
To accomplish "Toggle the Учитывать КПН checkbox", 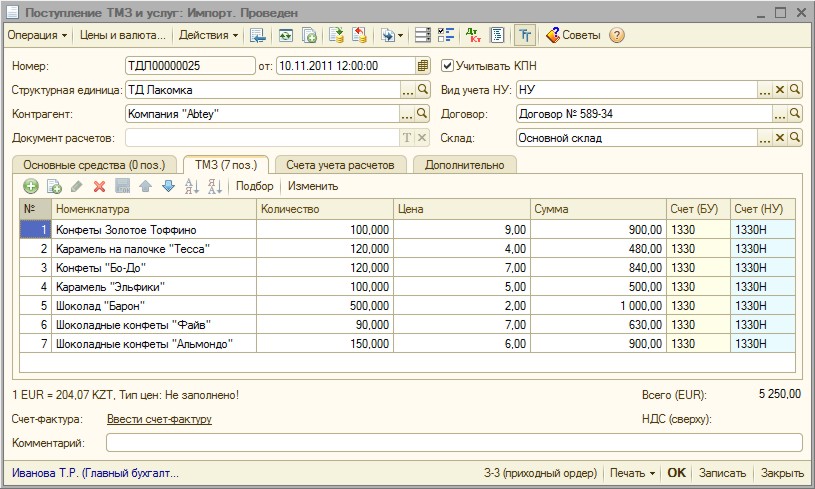I will (447, 65).
